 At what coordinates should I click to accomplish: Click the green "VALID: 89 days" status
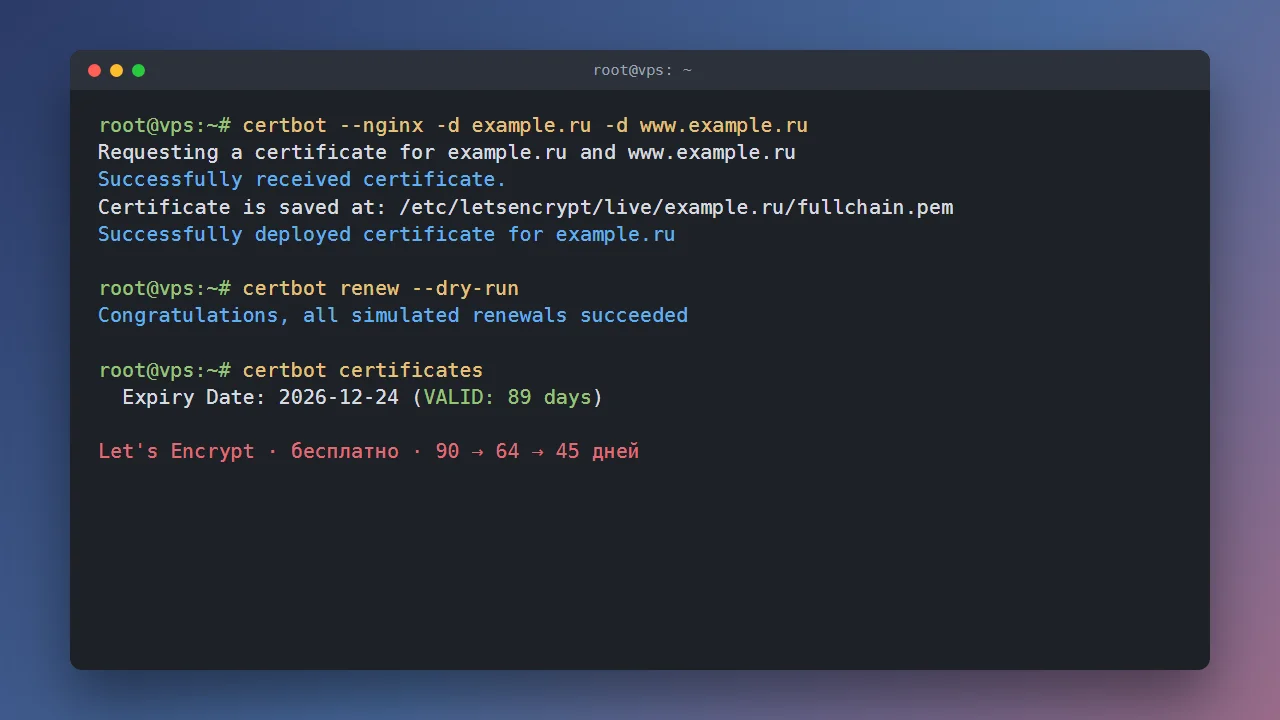pyautogui.click(x=507, y=398)
